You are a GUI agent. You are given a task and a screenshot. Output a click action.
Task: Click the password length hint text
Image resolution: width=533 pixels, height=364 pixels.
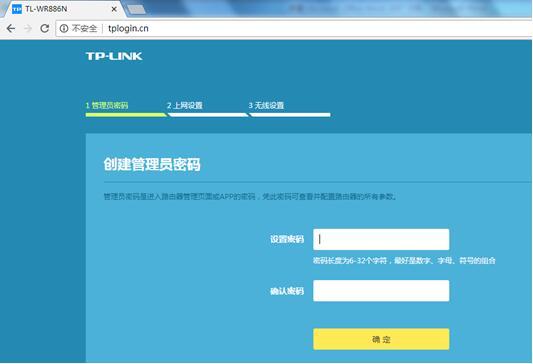pyautogui.click(x=404, y=261)
